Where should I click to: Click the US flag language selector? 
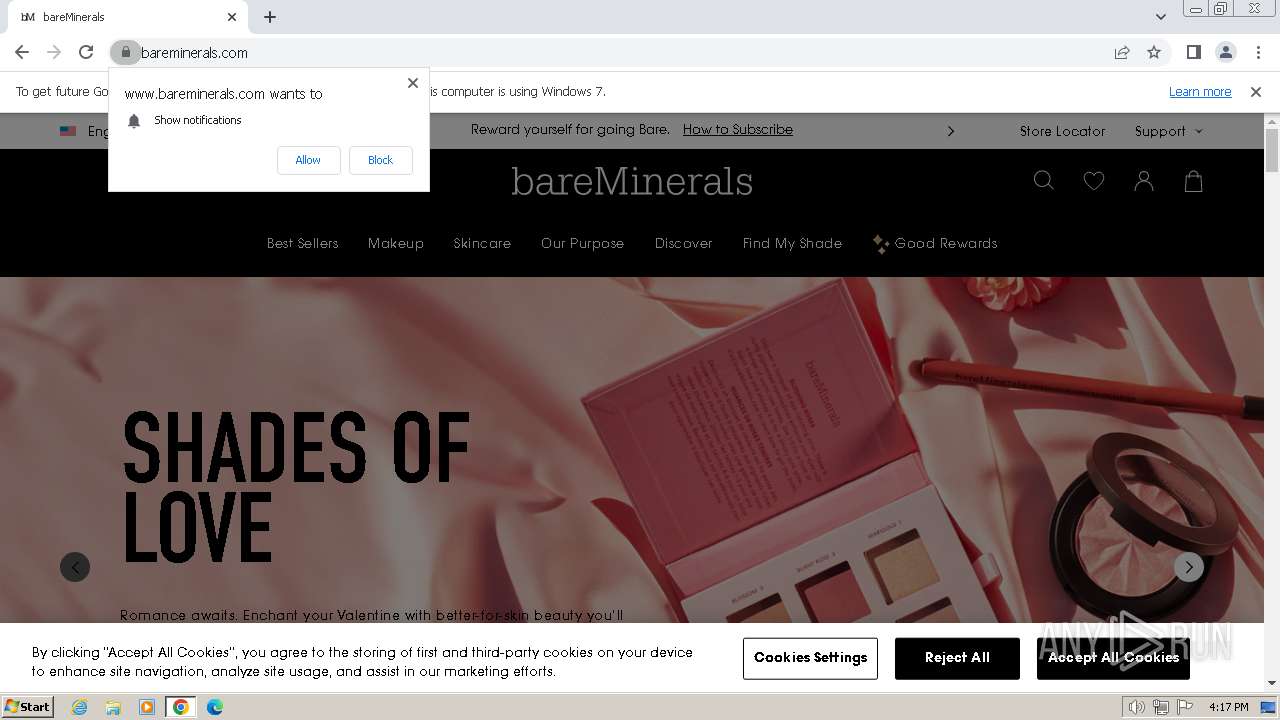point(68,131)
